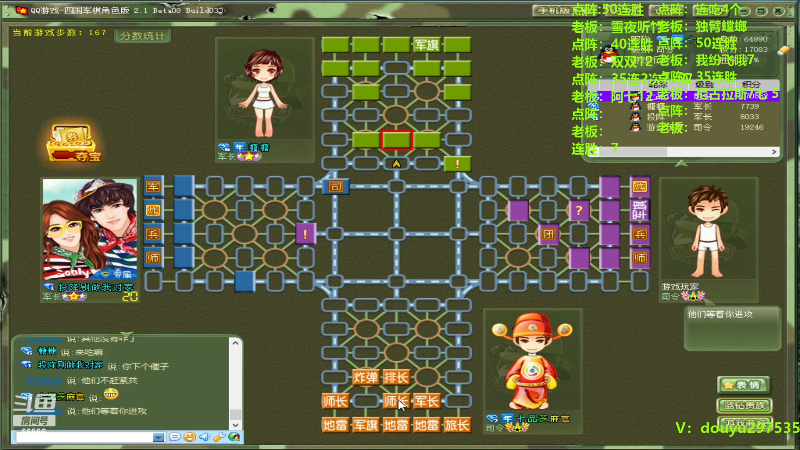800x450 pixels.
Task: Expand the chat input dropdown arrow
Action: coord(159,438)
